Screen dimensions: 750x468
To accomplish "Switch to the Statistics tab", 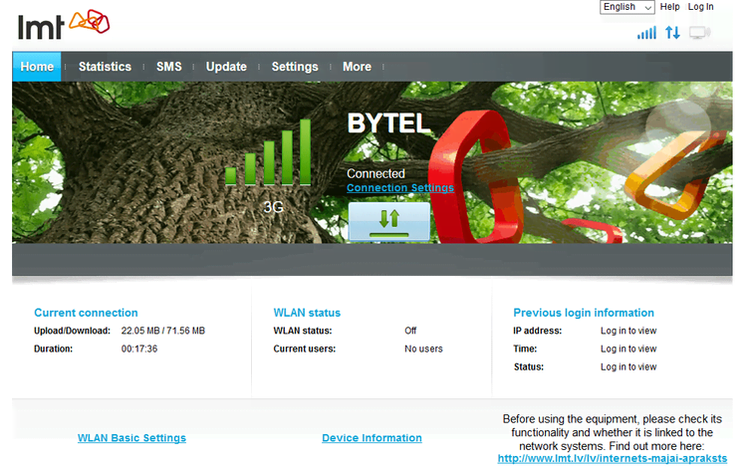I will [105, 67].
